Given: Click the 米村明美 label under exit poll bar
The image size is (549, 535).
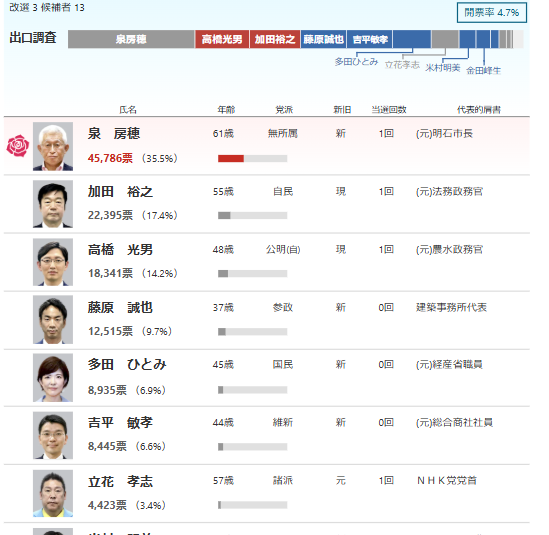Looking at the screenshot, I should pos(443,68).
